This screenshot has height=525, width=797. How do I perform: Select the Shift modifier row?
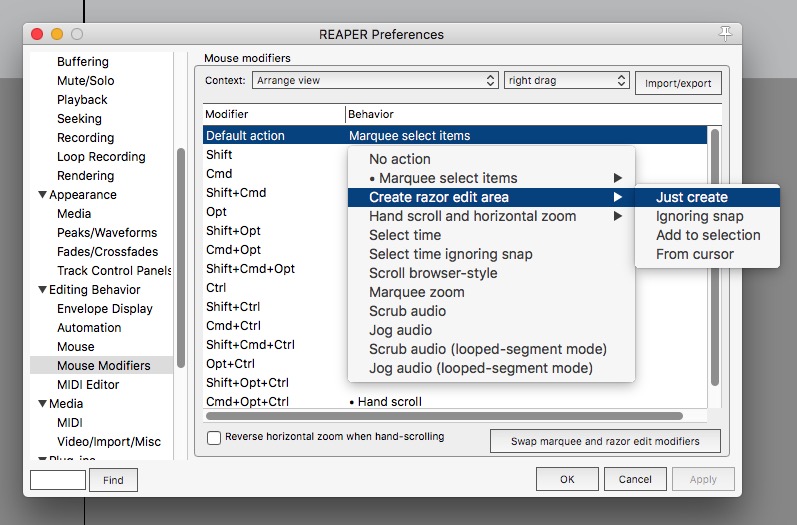274,155
